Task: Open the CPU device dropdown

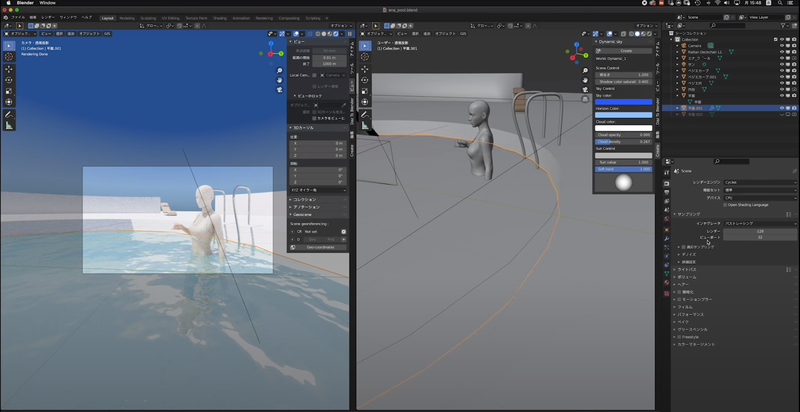Action: (x=760, y=197)
